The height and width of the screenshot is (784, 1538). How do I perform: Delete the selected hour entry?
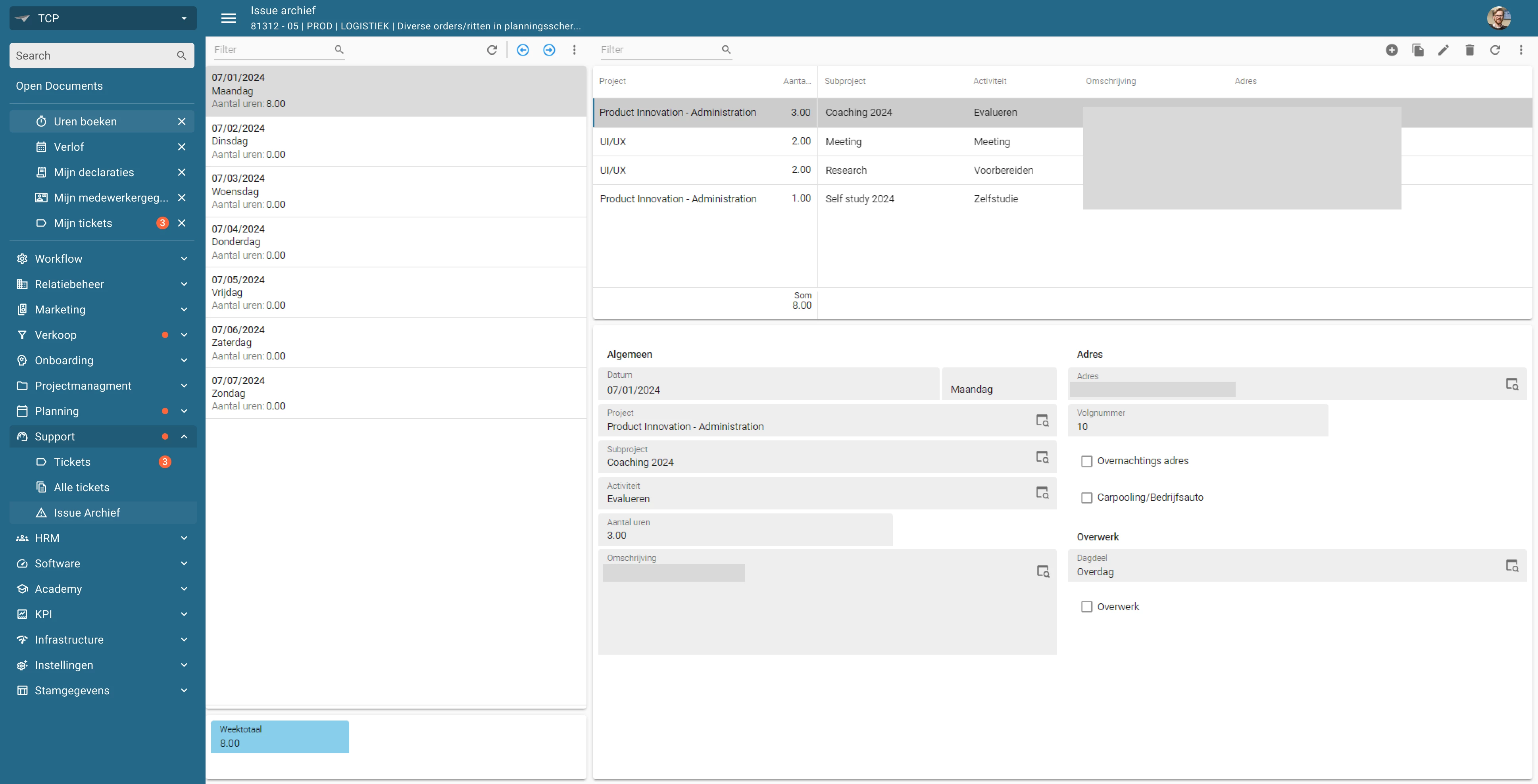coord(1469,50)
